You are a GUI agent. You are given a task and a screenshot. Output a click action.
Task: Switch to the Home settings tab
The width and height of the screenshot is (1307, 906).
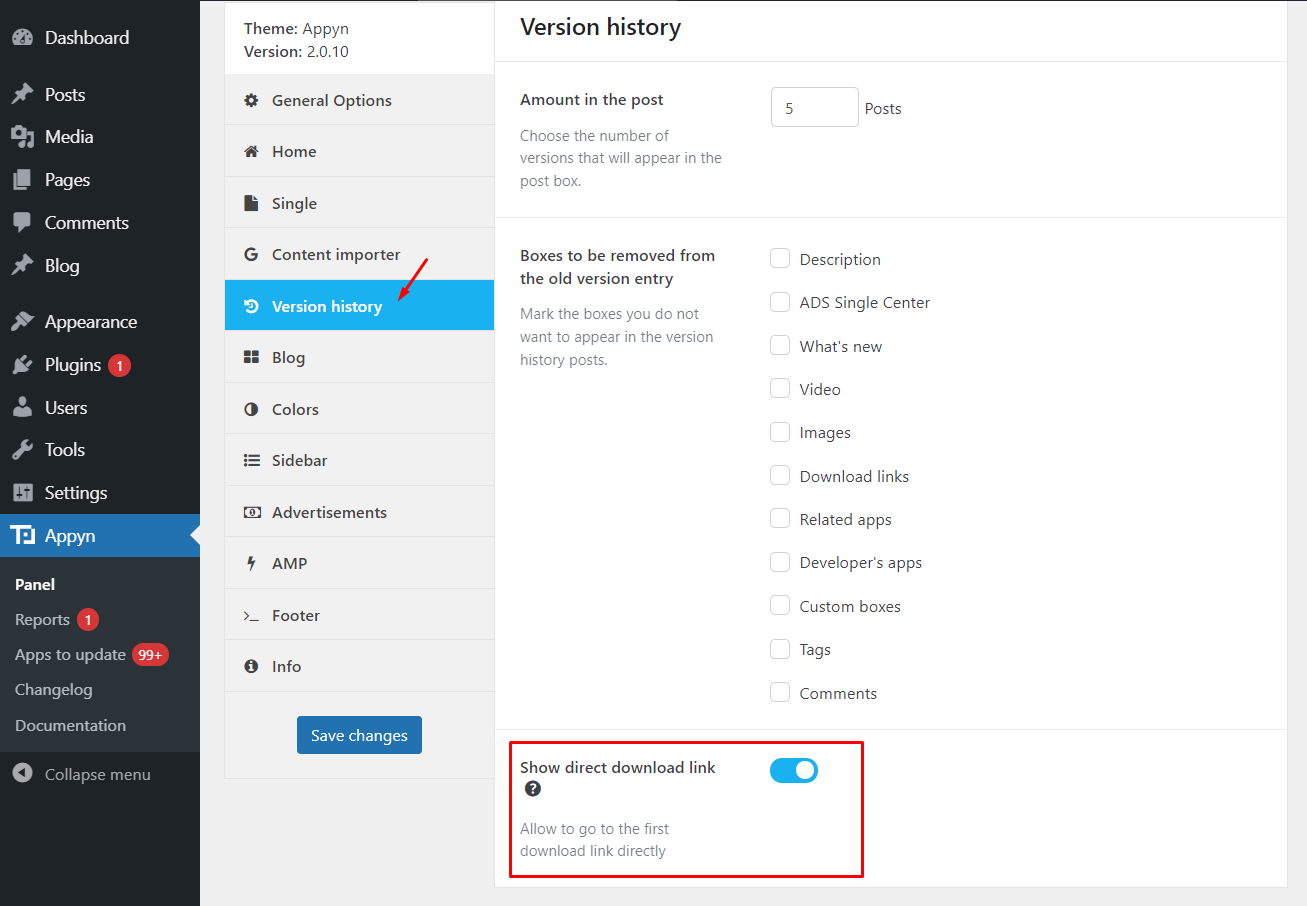pos(359,151)
